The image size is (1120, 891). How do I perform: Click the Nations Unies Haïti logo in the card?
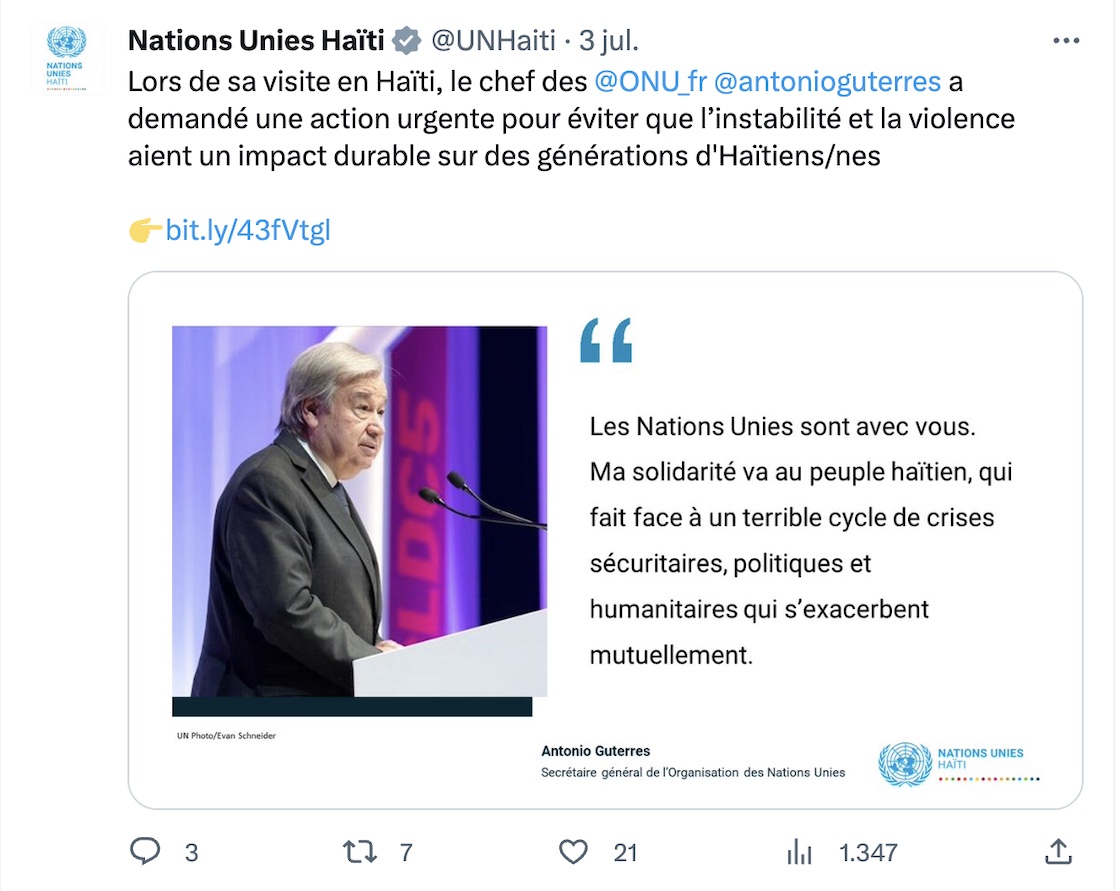[957, 764]
